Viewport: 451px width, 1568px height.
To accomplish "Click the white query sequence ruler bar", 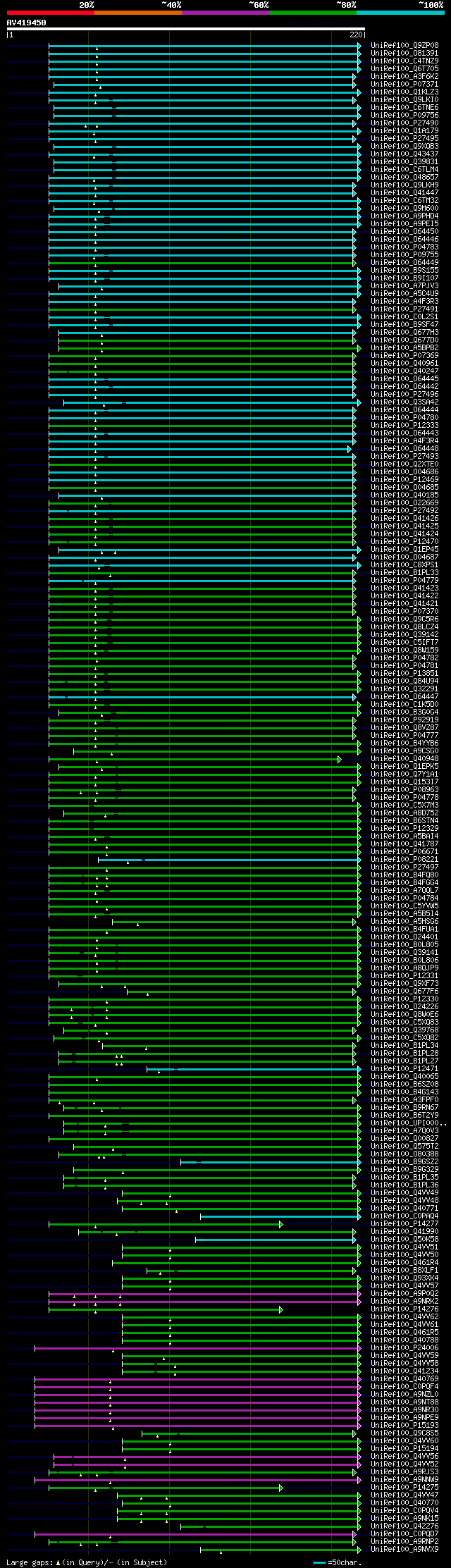I will 186,29.
